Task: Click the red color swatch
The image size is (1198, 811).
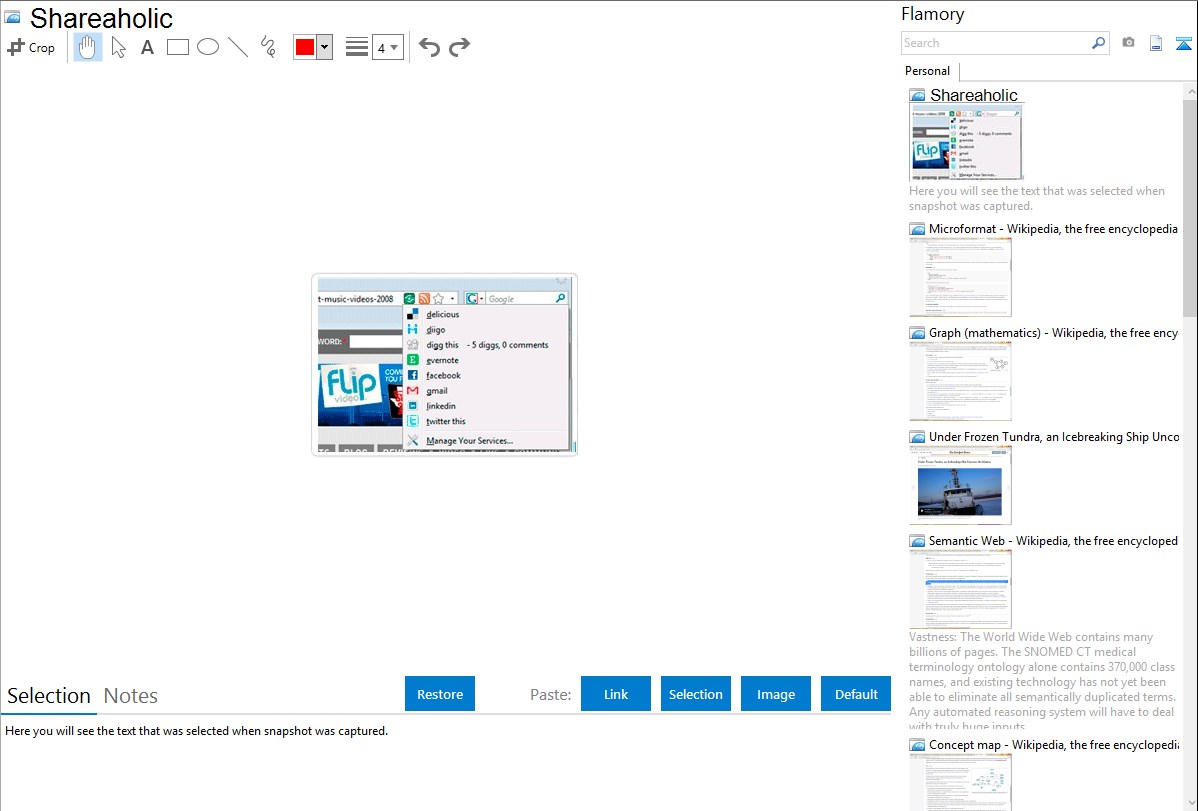Action: tap(305, 47)
